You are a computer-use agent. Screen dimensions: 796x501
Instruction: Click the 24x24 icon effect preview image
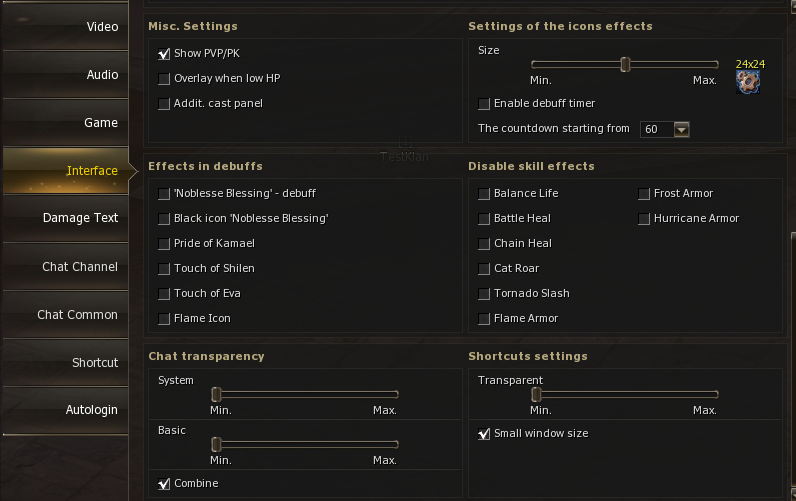pyautogui.click(x=744, y=82)
